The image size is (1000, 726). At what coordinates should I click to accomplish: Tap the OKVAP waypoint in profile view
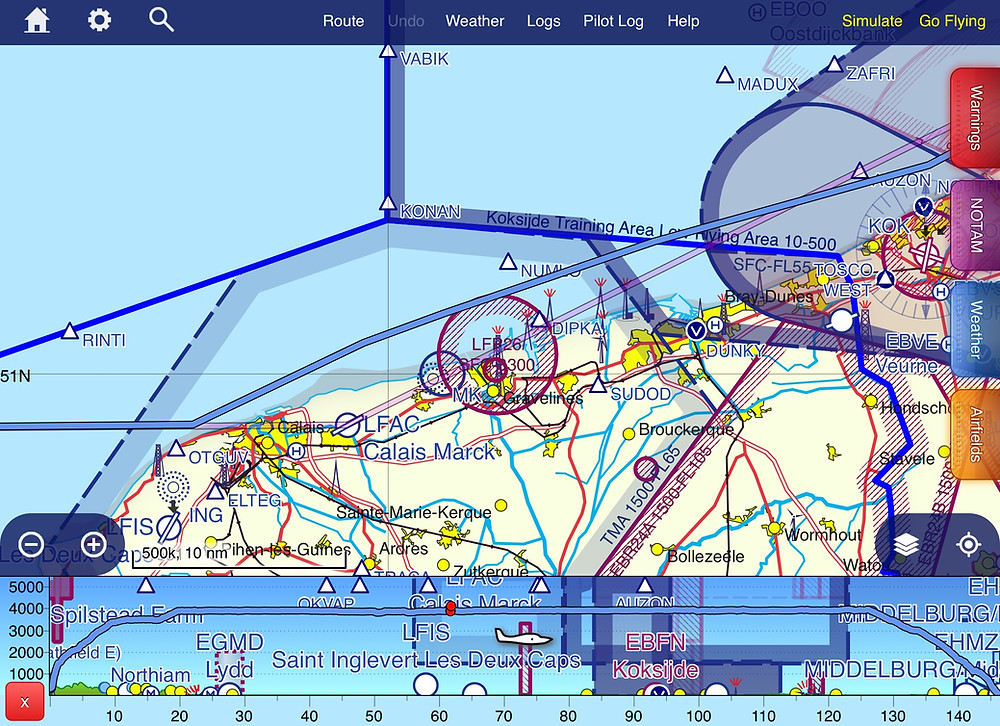[x=327, y=585]
